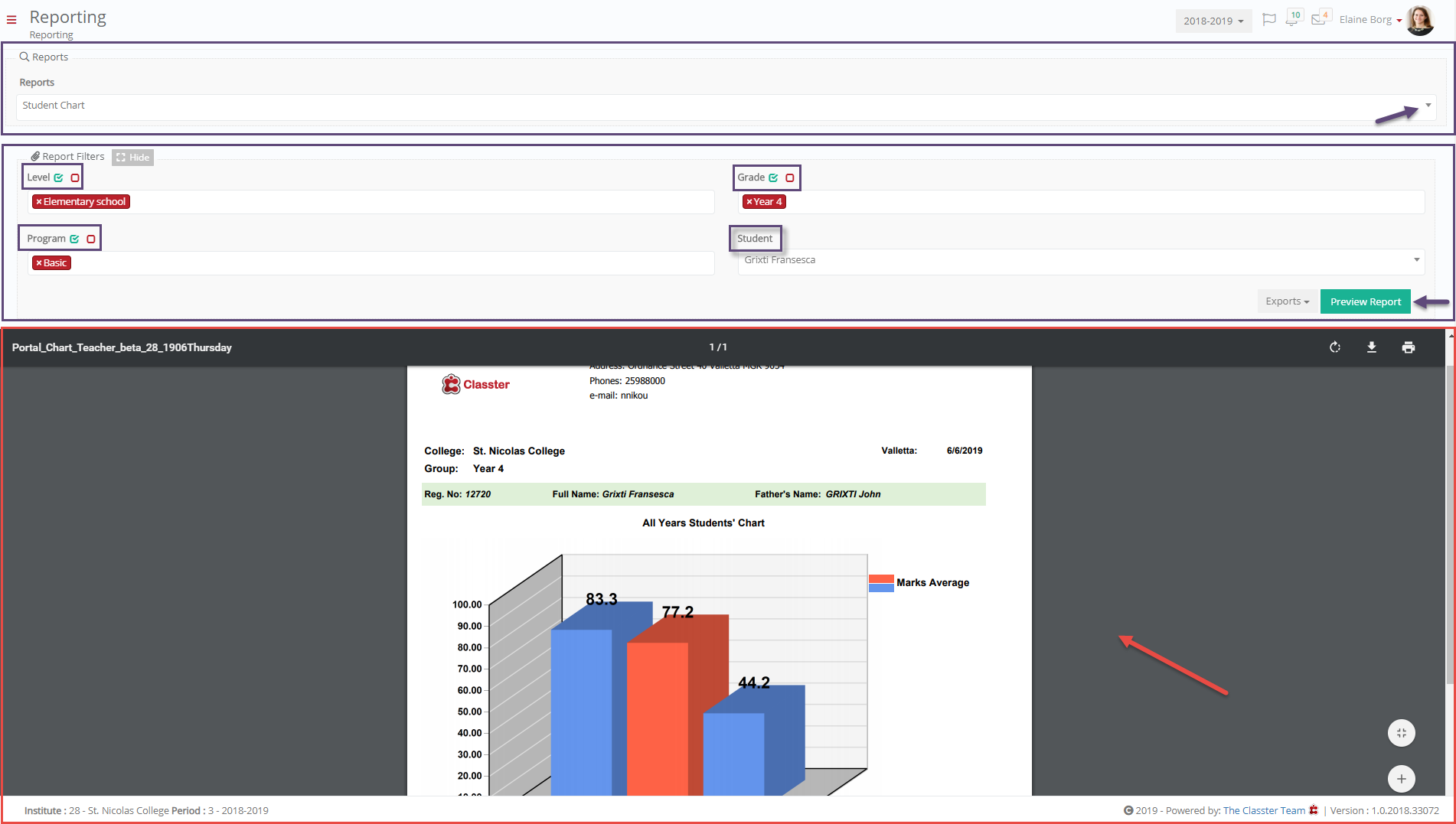
Task: Select all Grade options with green check
Action: (x=773, y=178)
